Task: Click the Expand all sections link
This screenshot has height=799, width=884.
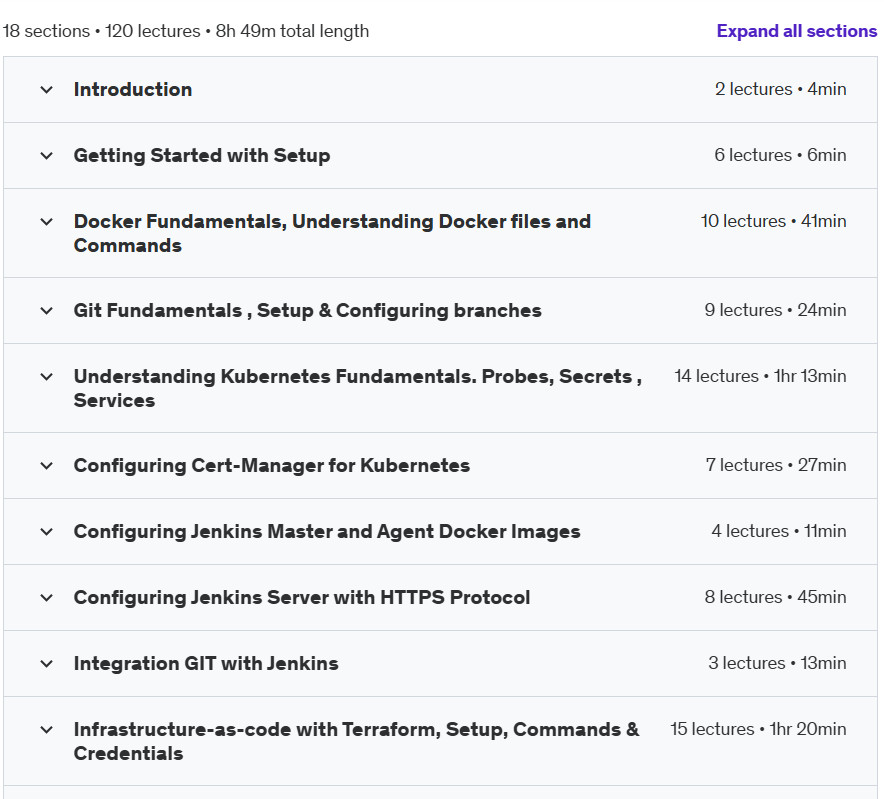Action: click(x=796, y=31)
